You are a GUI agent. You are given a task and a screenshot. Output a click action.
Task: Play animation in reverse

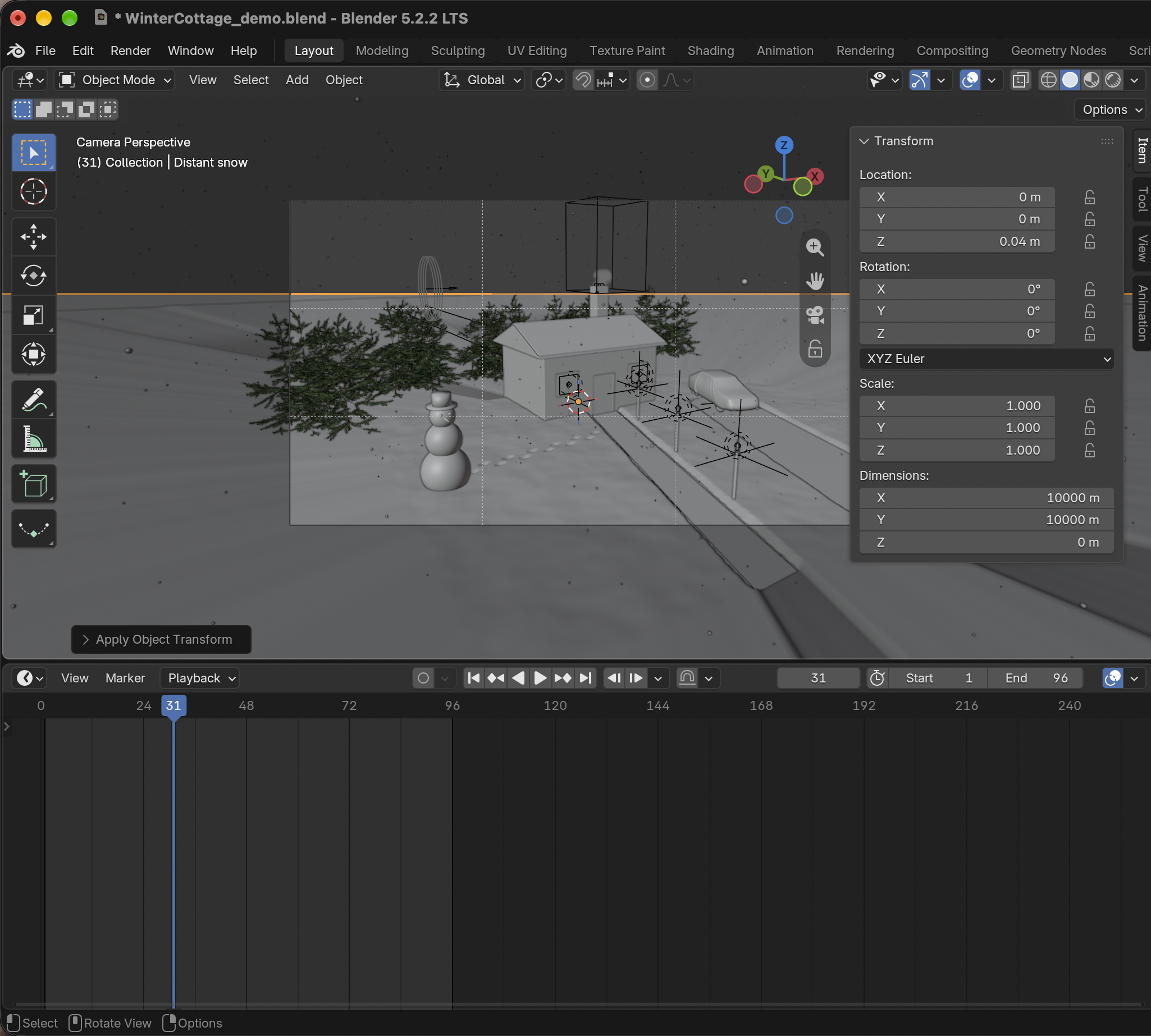point(518,678)
